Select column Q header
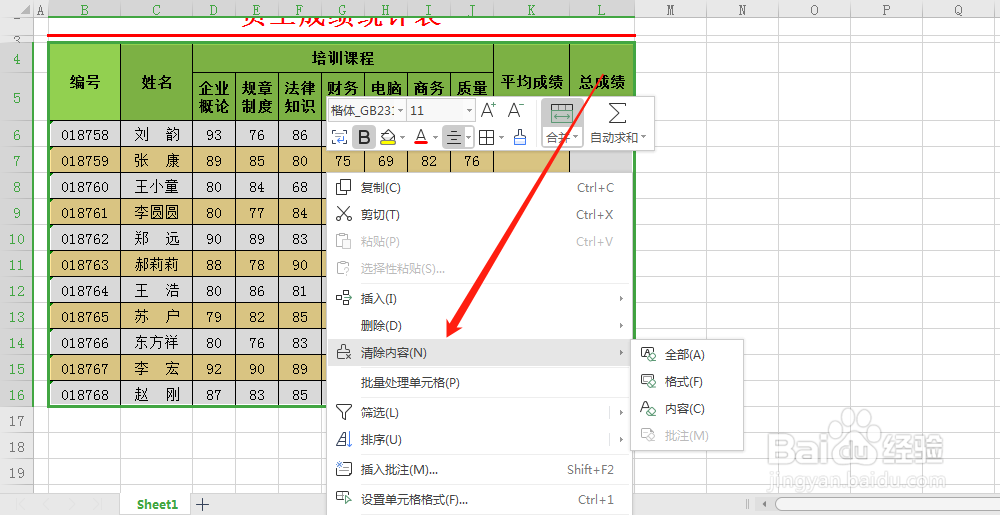The width and height of the screenshot is (1000, 515). 959,10
